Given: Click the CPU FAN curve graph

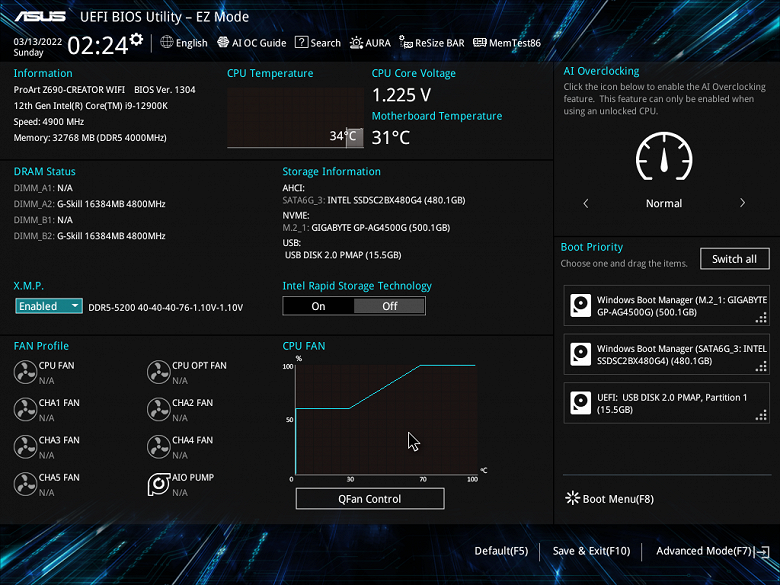Looking at the screenshot, I should [386, 420].
